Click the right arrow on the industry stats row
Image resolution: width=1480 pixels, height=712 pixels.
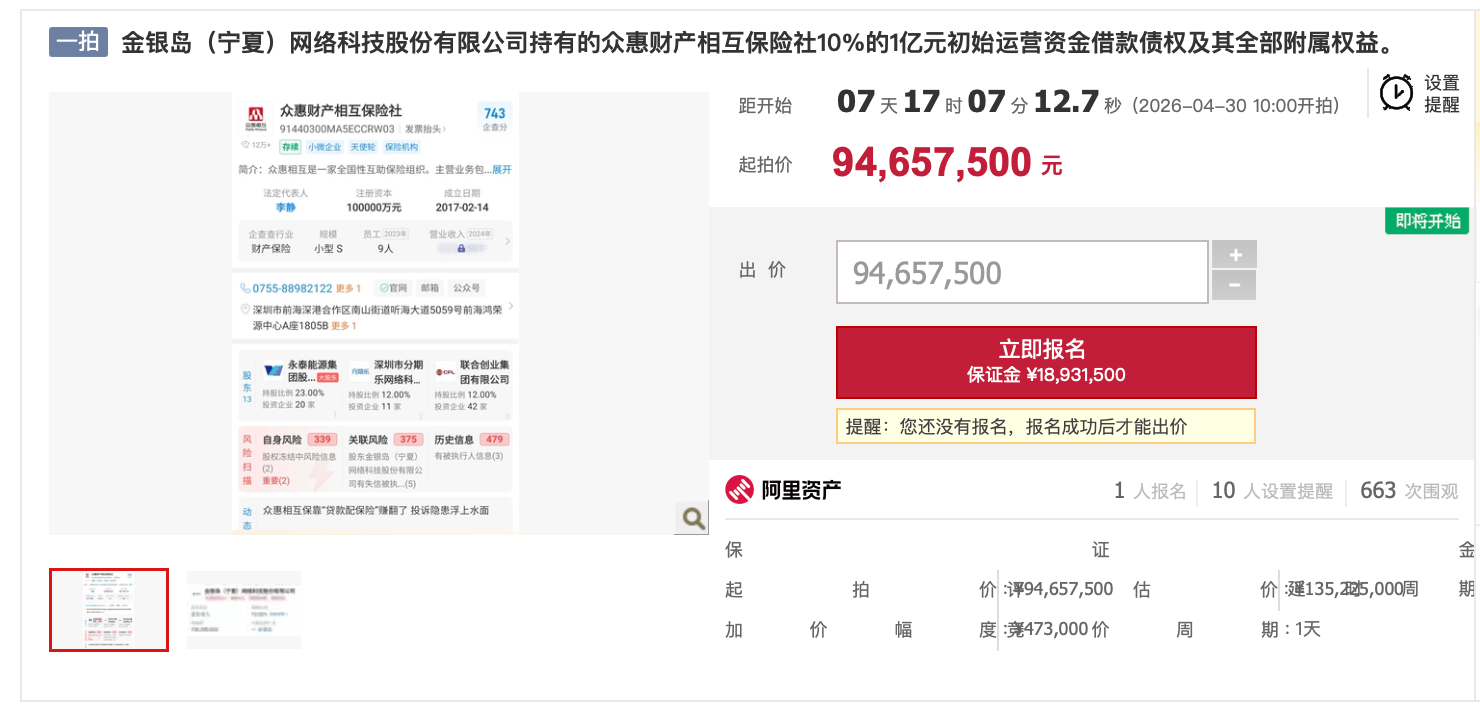point(508,242)
